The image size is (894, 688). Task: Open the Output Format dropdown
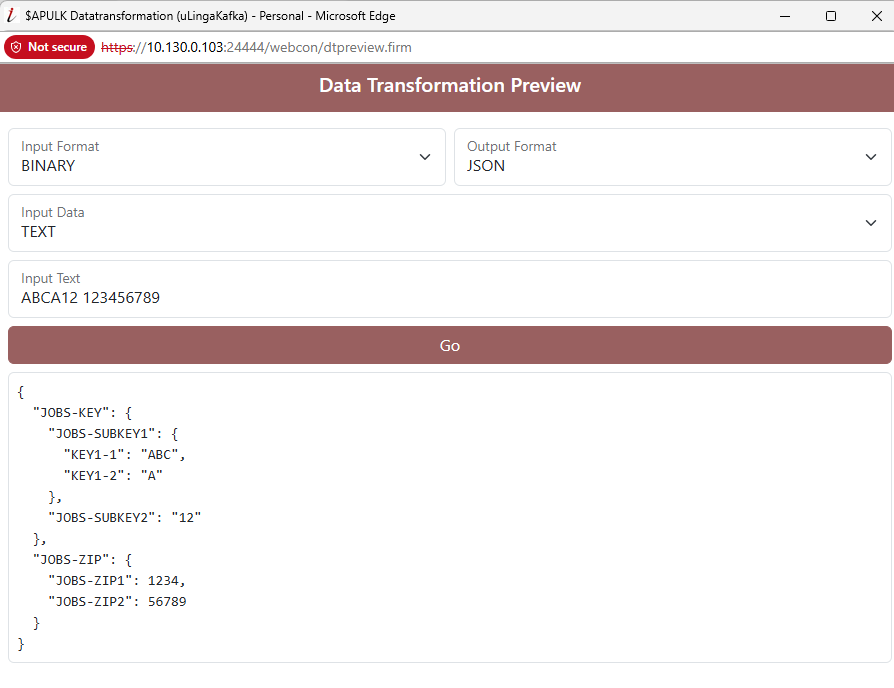672,157
